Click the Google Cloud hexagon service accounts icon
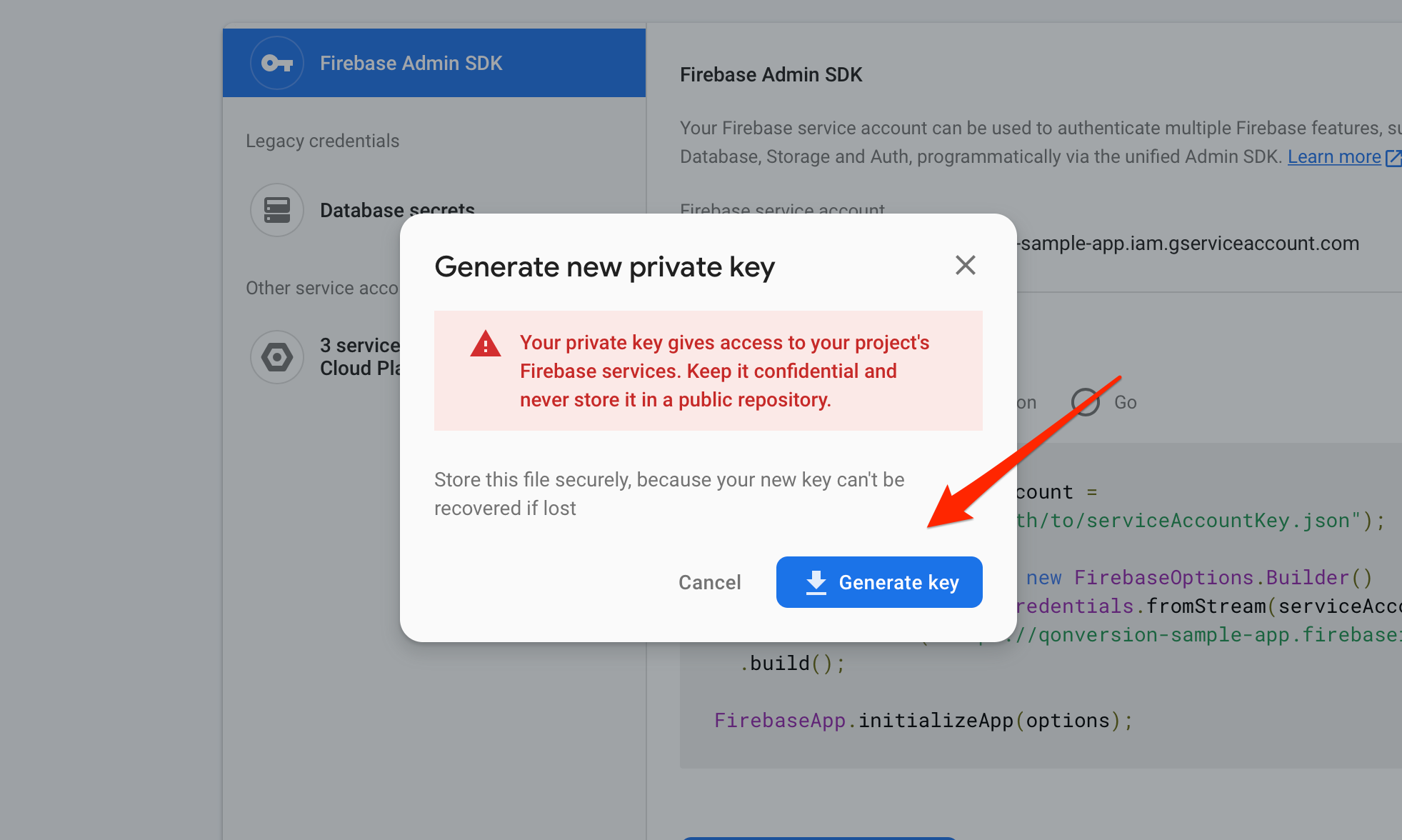Image resolution: width=1402 pixels, height=840 pixels. click(x=277, y=357)
